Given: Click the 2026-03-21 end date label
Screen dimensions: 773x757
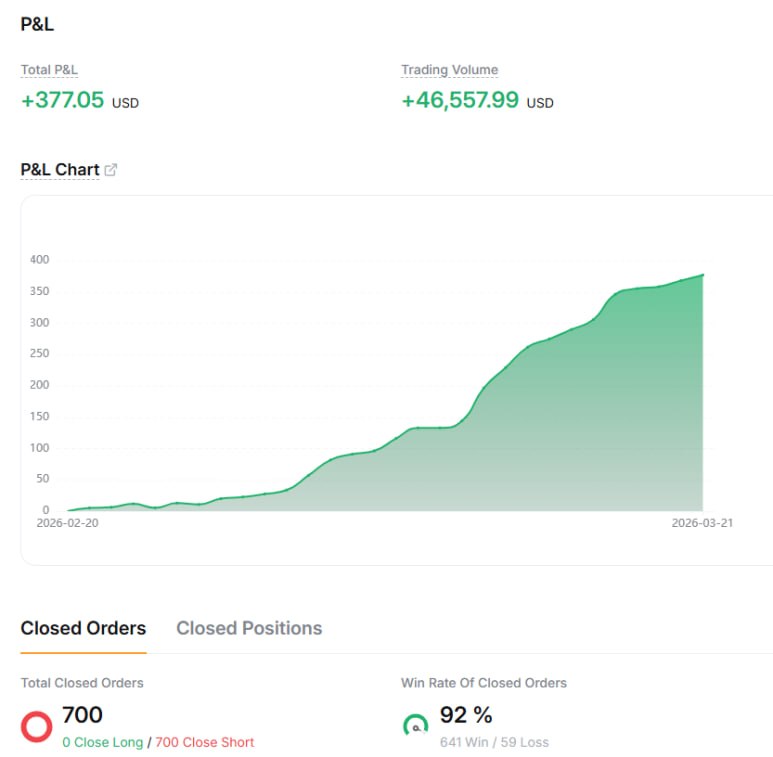Looking at the screenshot, I should point(702,523).
